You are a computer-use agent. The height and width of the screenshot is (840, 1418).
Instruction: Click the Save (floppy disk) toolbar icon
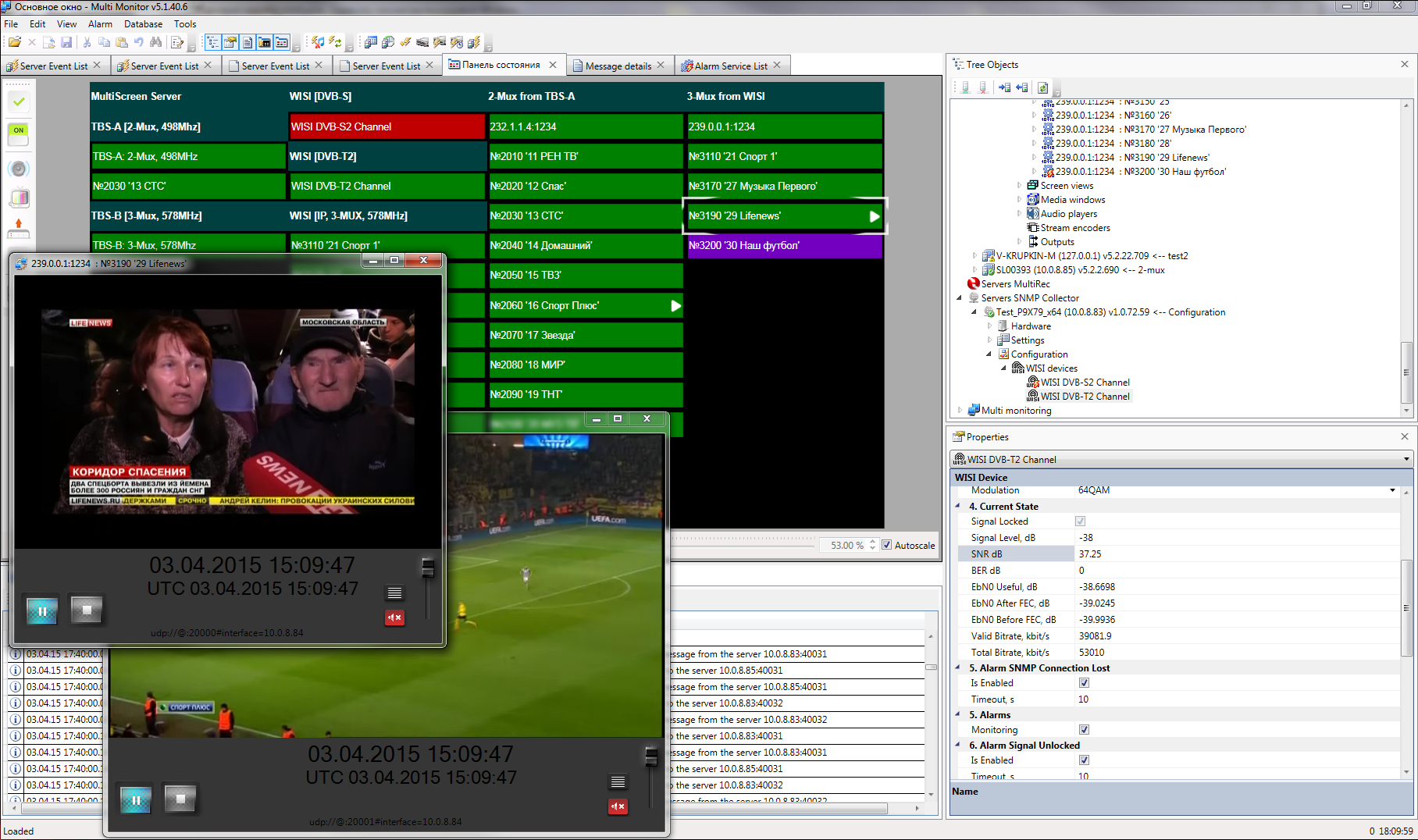click(x=66, y=42)
